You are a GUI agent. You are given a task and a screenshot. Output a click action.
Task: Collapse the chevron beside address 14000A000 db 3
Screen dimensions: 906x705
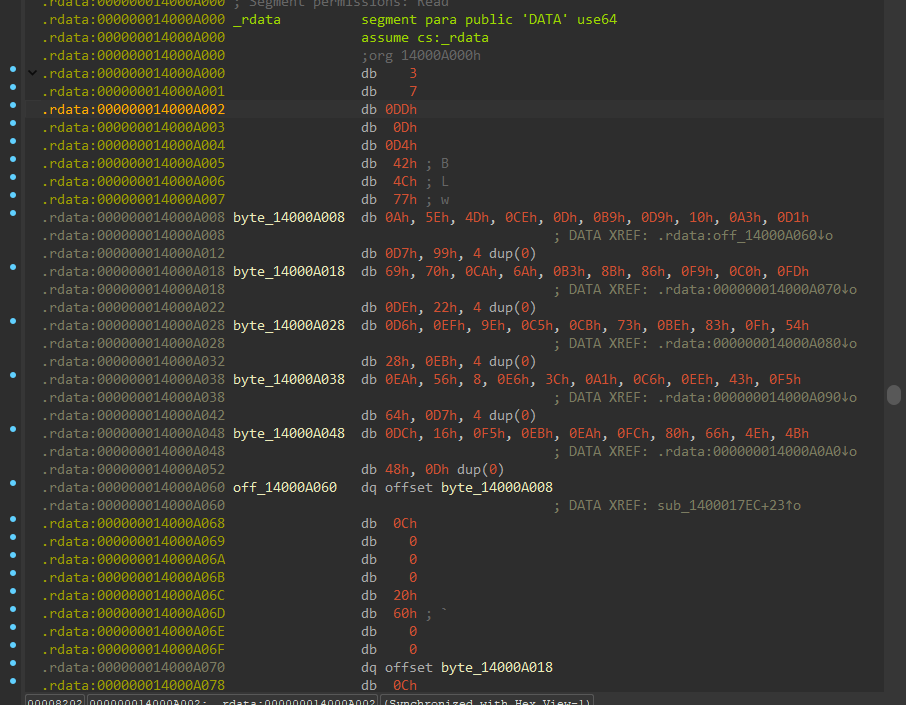click(x=33, y=73)
